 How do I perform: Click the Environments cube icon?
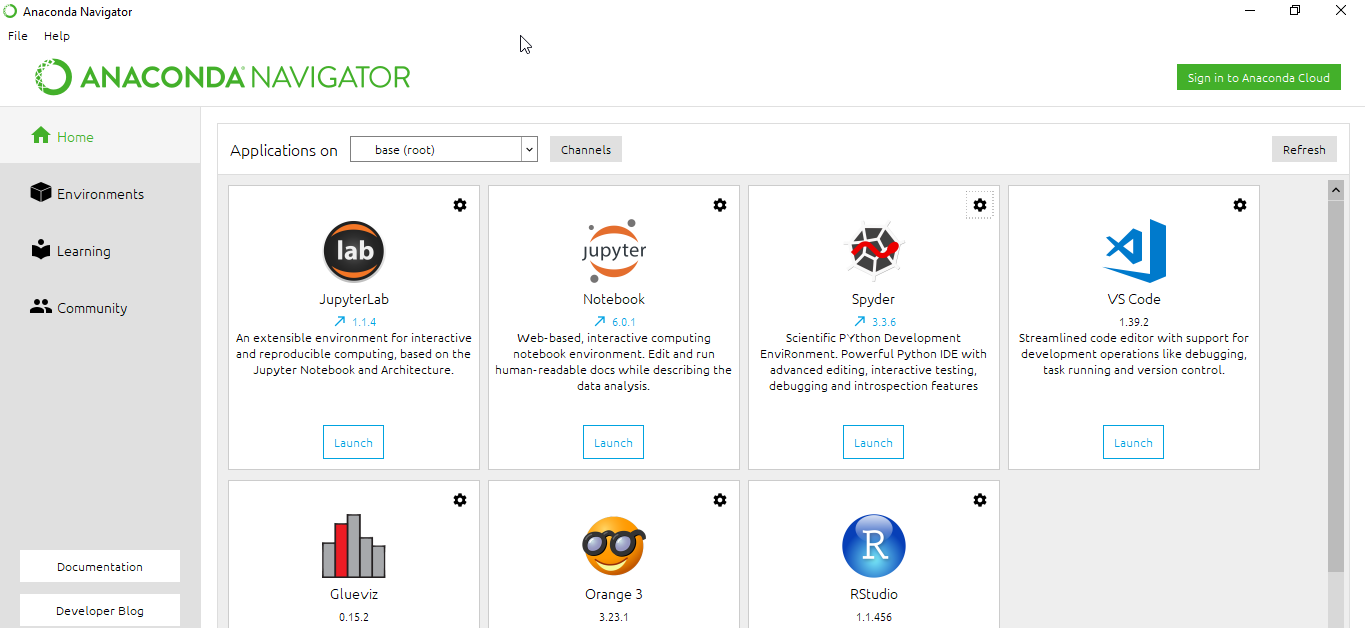pyautogui.click(x=41, y=192)
